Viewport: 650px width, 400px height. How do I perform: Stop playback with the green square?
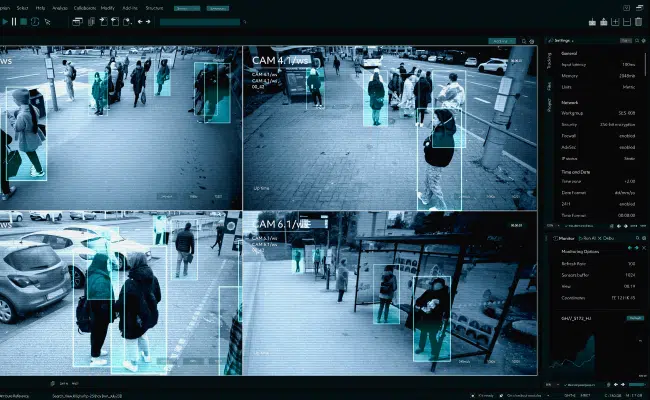[24, 22]
